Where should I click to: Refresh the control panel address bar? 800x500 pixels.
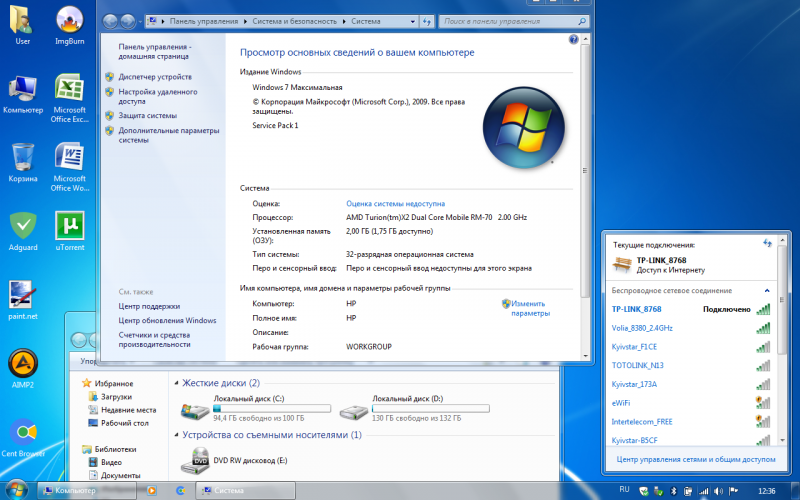(427, 21)
